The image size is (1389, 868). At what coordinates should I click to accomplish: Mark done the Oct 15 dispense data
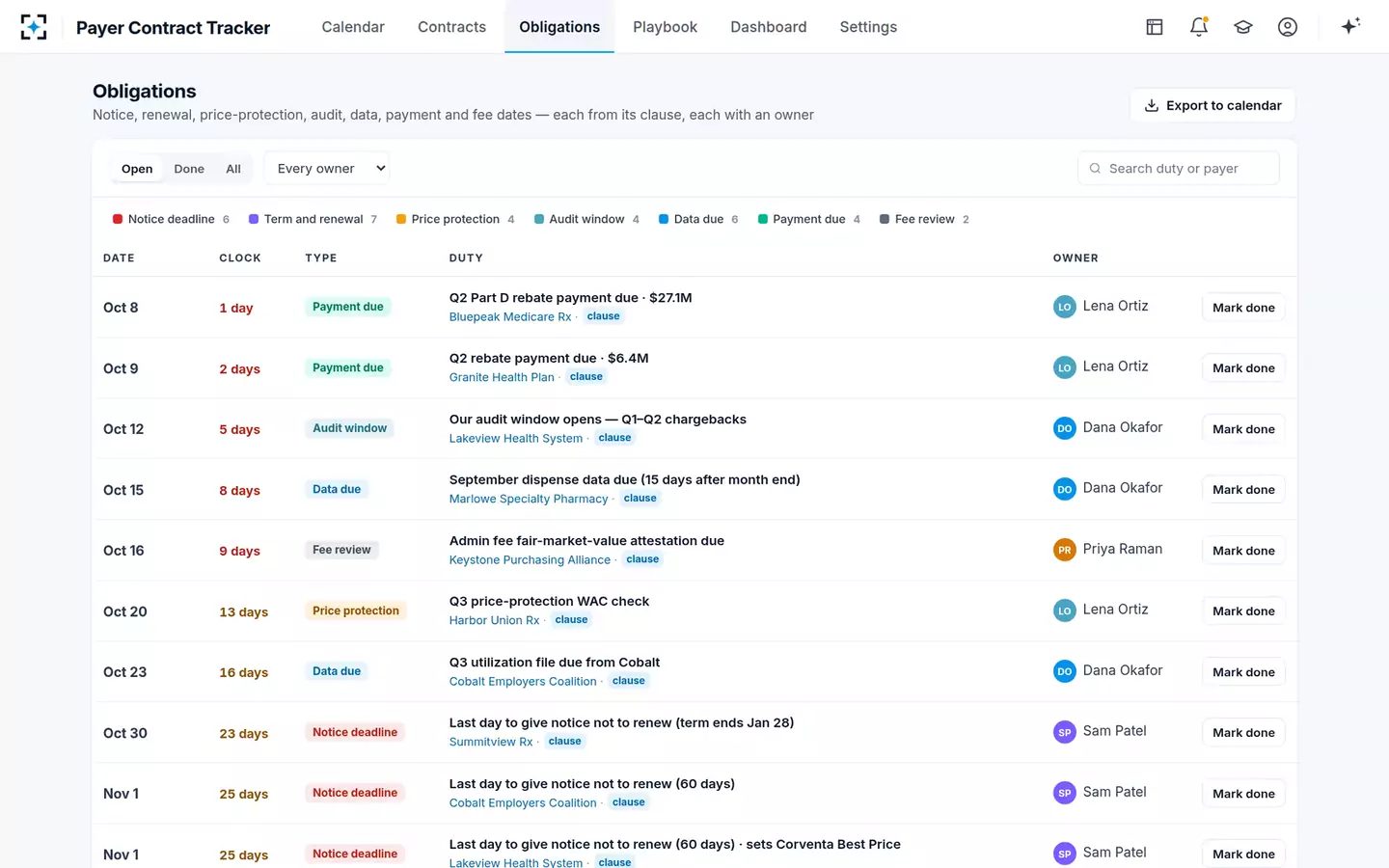(x=1243, y=490)
